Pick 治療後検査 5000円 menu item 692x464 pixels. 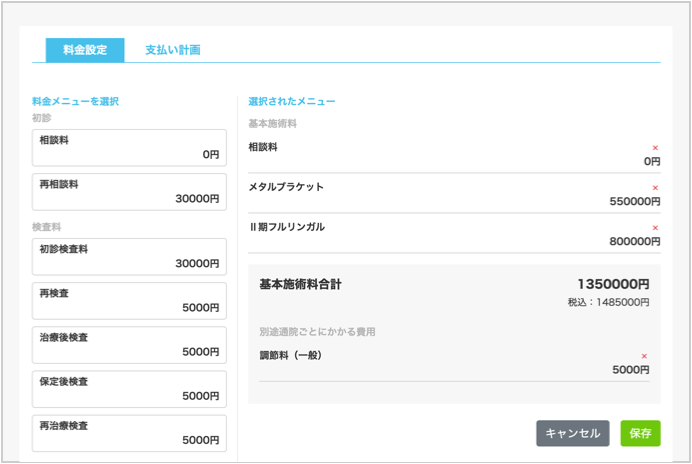click(x=129, y=345)
